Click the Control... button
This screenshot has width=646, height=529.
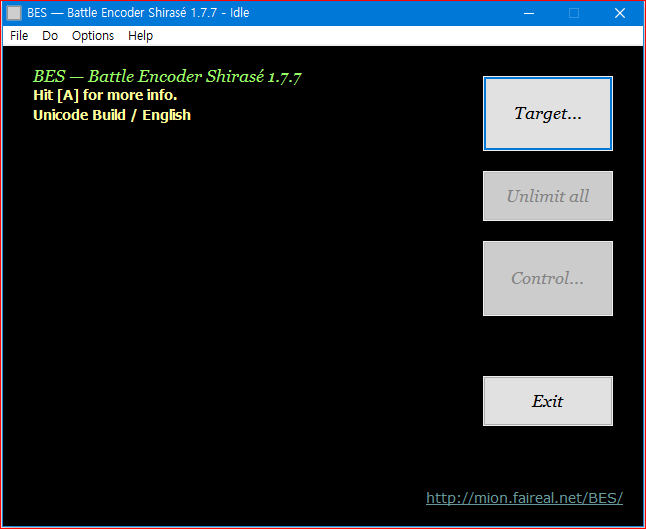548,278
